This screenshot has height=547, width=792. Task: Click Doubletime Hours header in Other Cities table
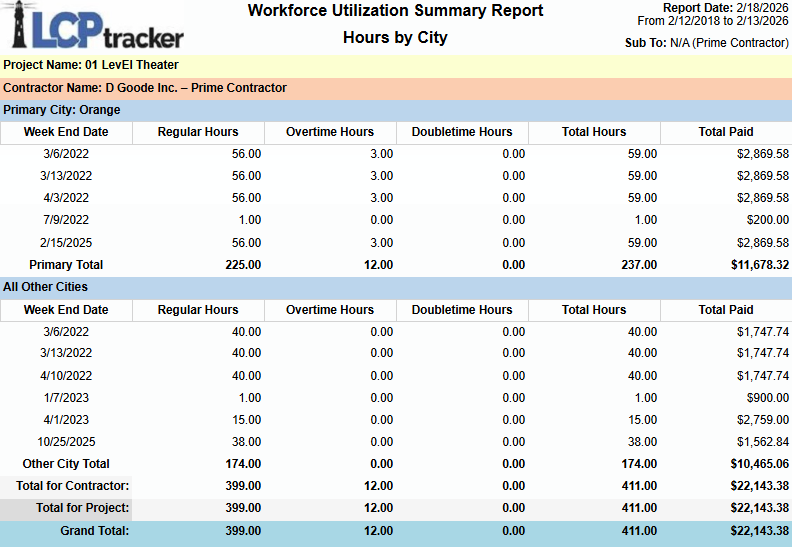tap(462, 310)
